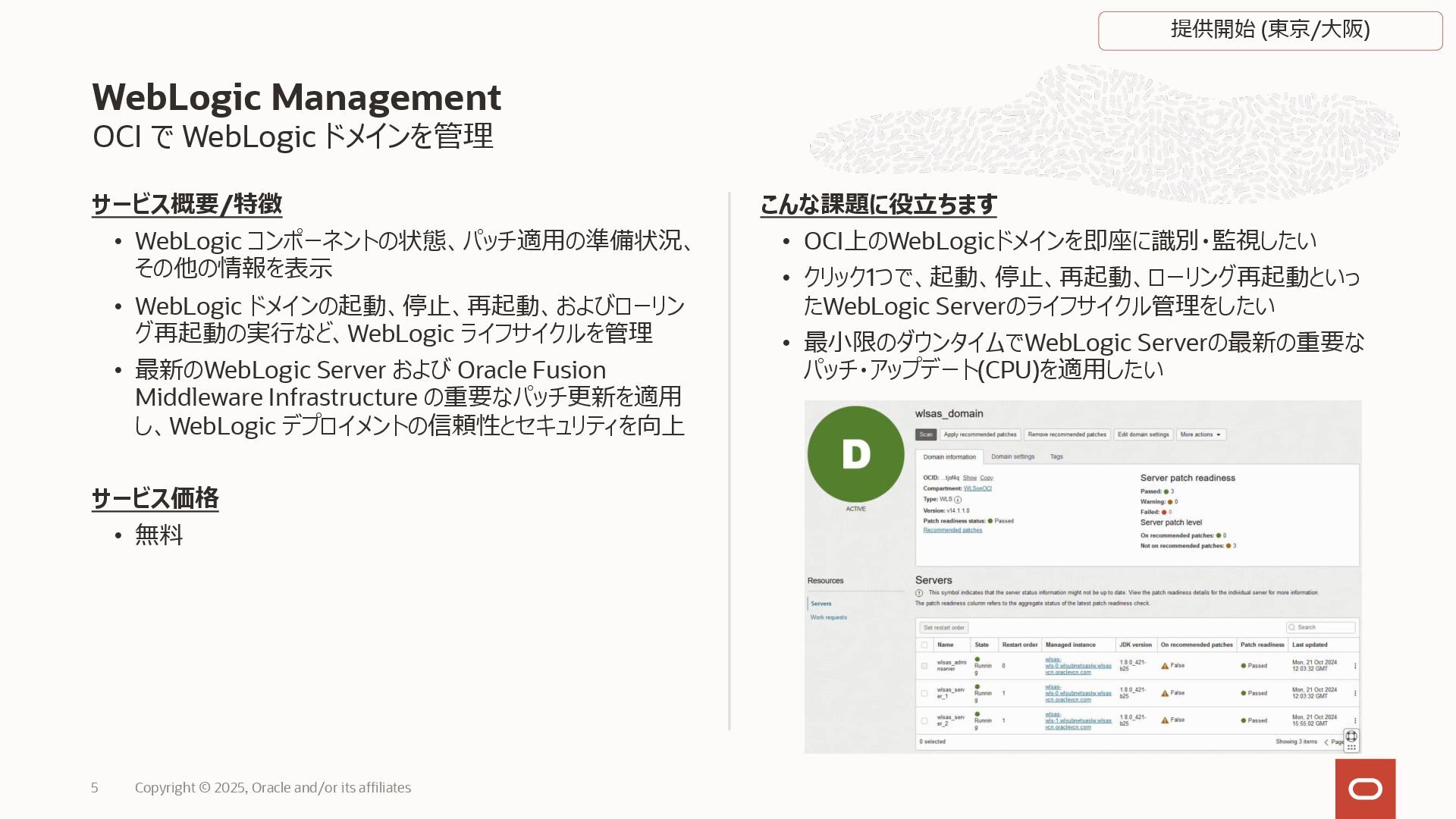Open managed instance link for wlsas_server_1

coord(1078,693)
